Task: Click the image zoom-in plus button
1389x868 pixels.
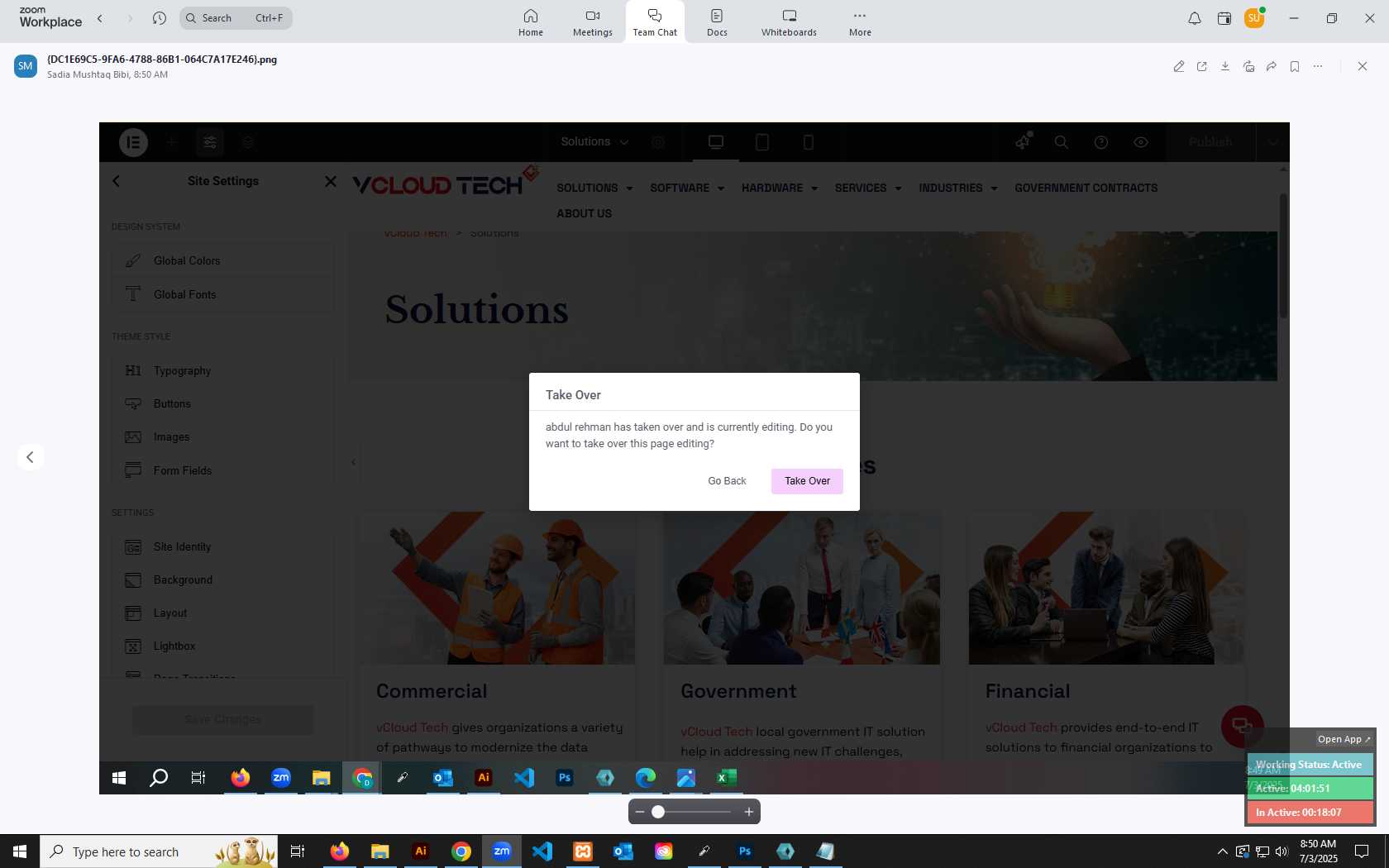Action: tap(748, 812)
